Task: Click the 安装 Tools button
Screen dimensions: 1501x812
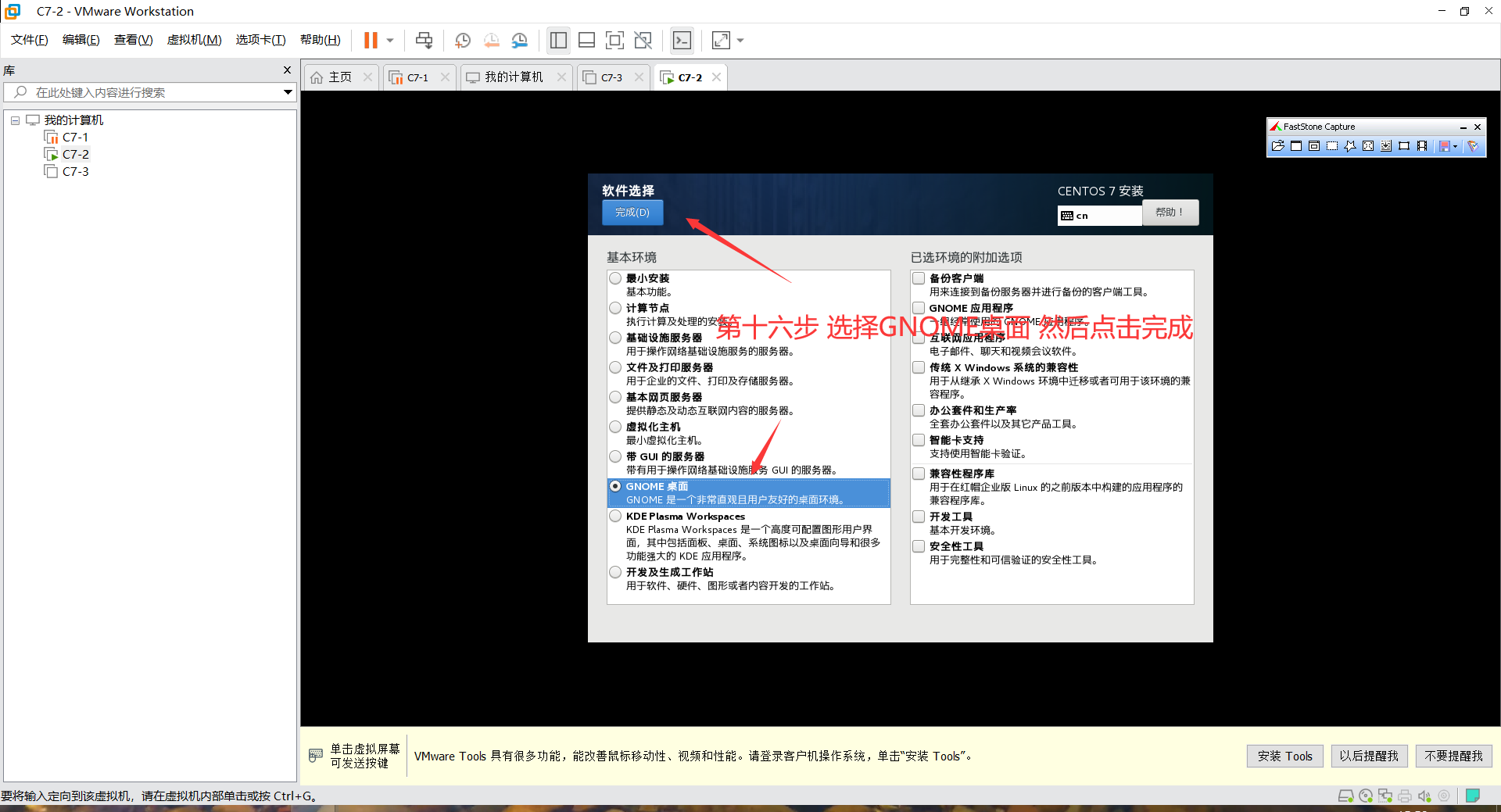Action: tap(1285, 756)
